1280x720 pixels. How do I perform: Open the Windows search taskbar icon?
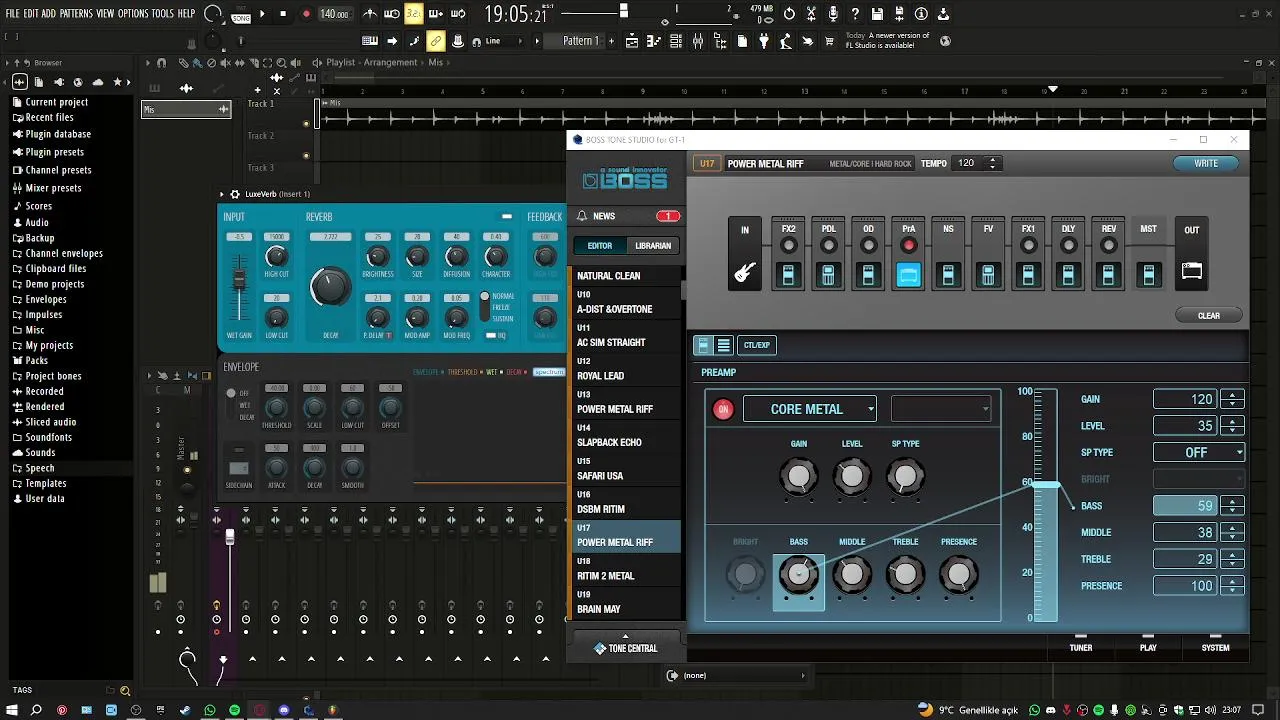36,710
